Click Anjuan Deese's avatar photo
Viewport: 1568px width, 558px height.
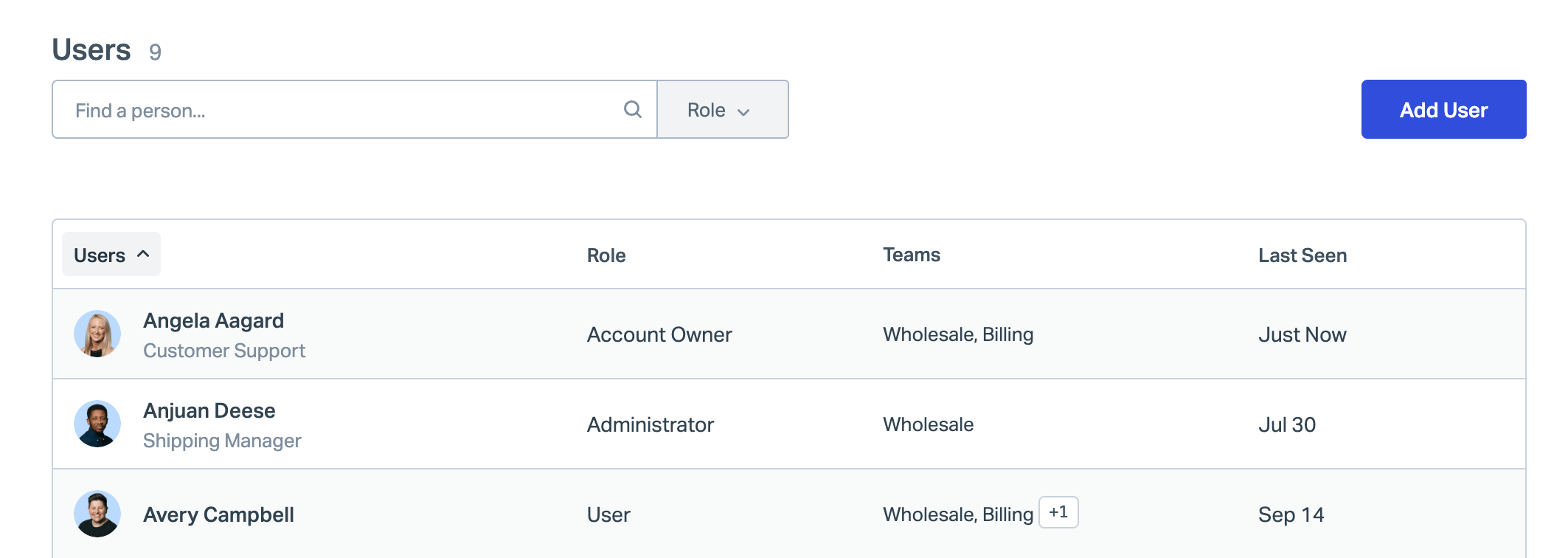pos(97,424)
